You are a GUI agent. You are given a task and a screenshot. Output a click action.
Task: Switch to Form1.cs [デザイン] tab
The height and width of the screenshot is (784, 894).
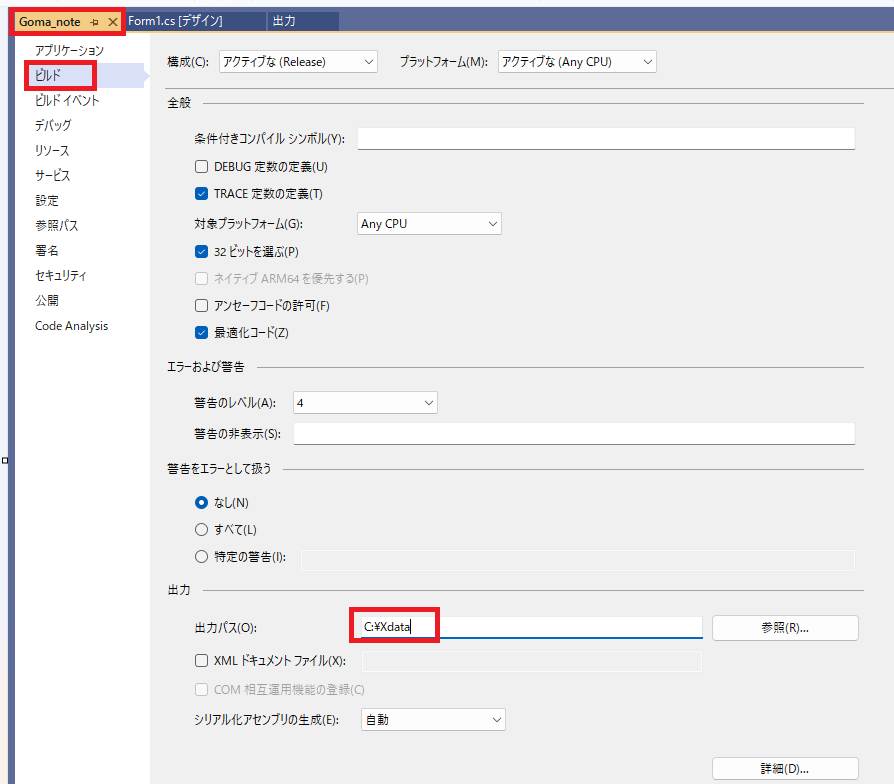pyautogui.click(x=176, y=21)
